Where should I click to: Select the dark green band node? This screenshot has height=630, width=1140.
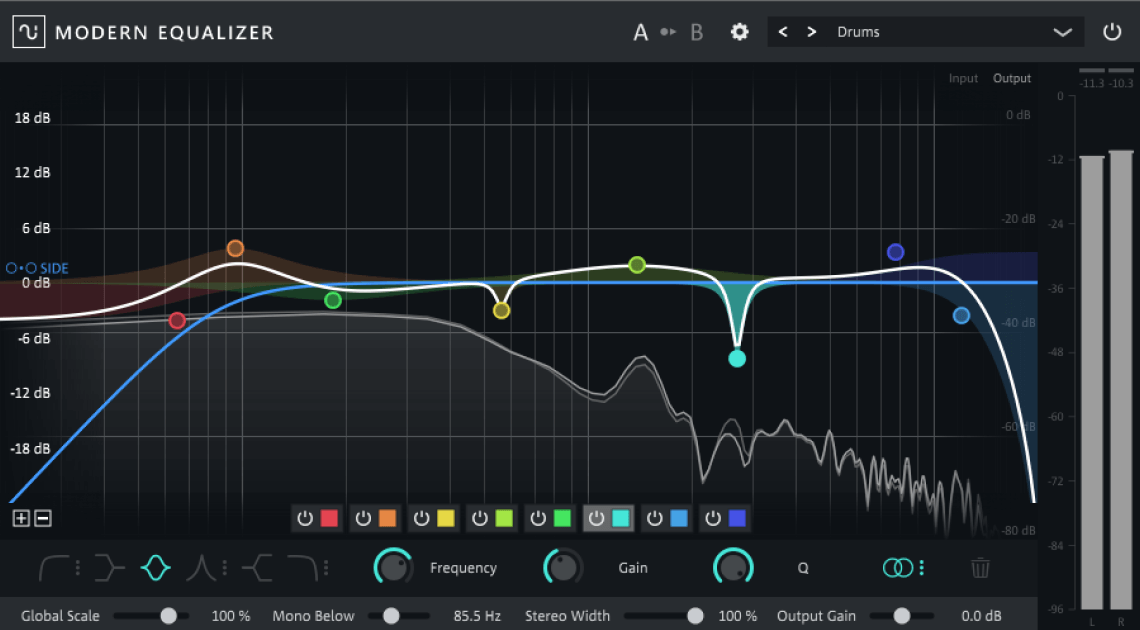coord(333,300)
